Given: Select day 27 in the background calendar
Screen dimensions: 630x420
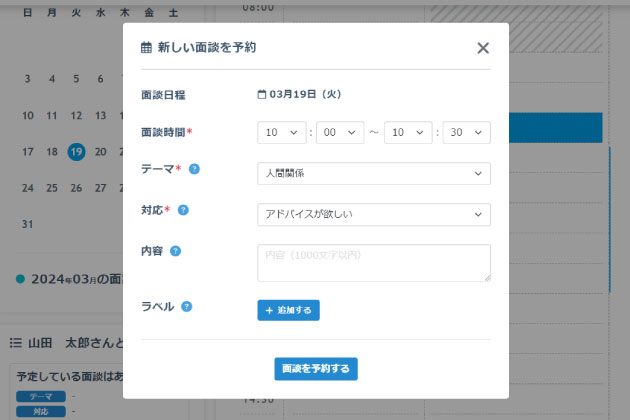Looking at the screenshot, I should [x=100, y=188].
